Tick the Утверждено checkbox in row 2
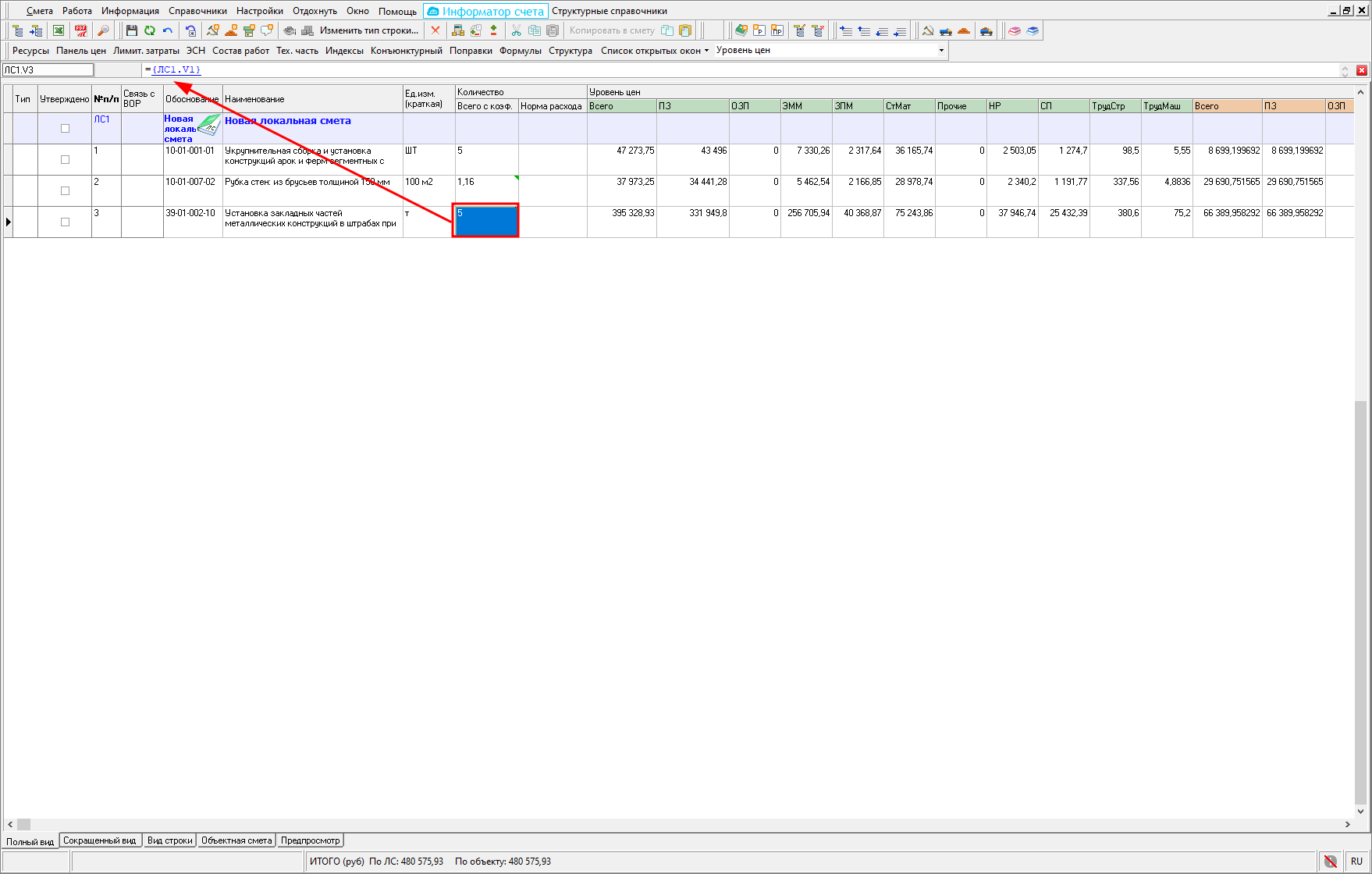1372x874 pixels. point(65,191)
